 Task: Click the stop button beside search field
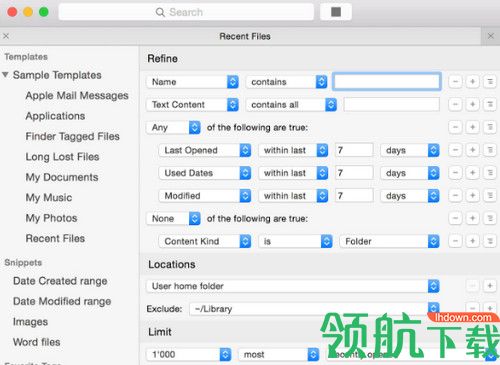[336, 12]
